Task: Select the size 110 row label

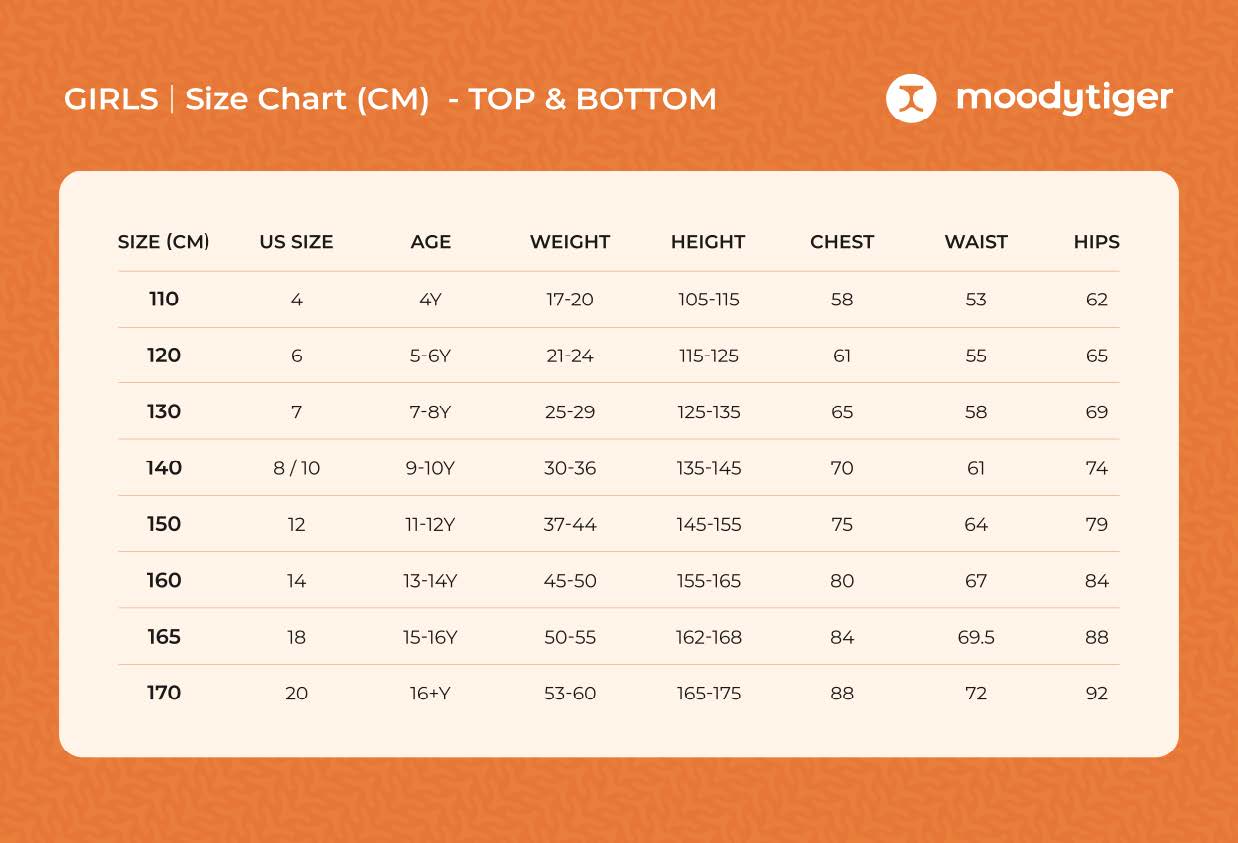Action: (164, 299)
